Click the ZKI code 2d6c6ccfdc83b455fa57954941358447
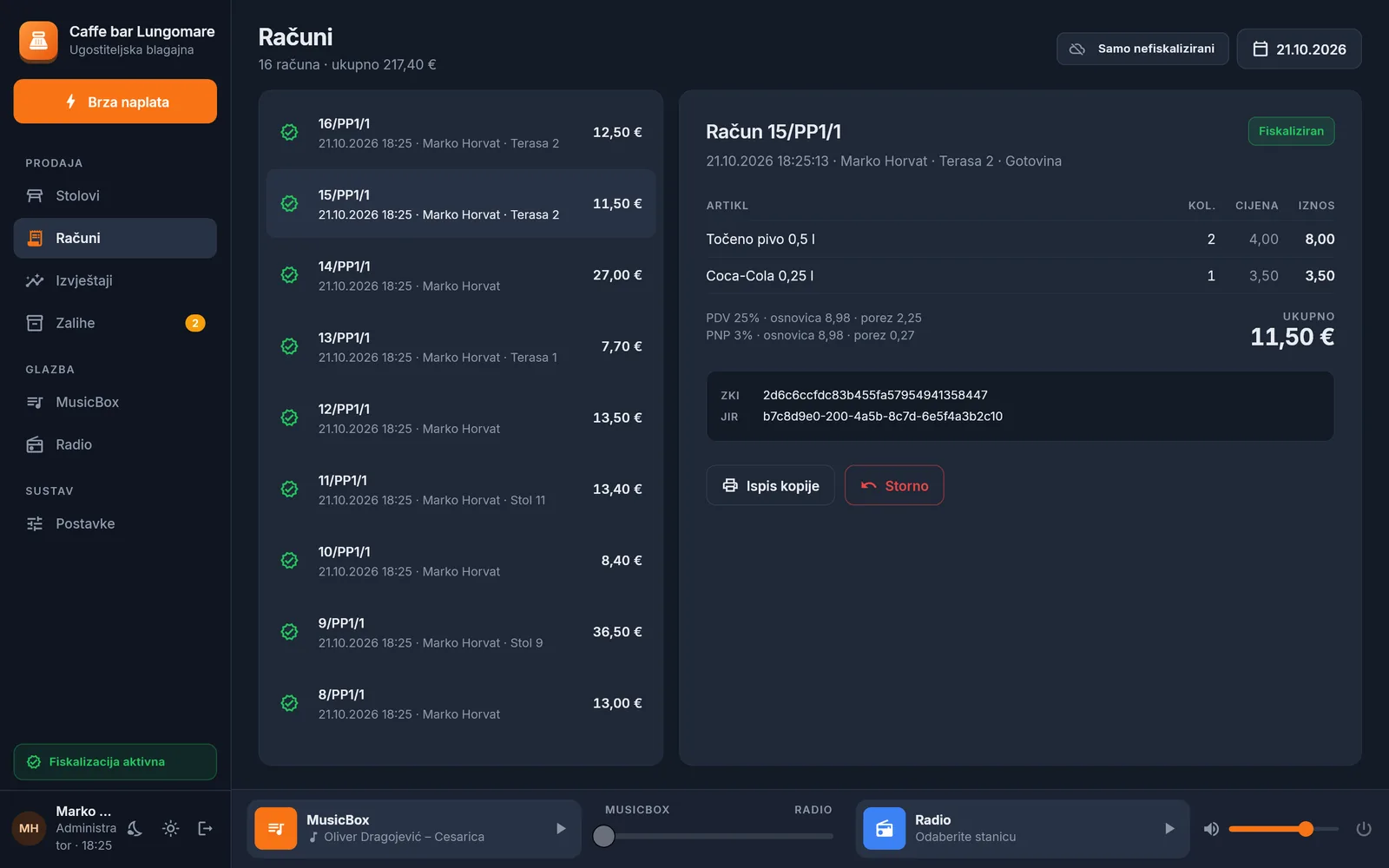The height and width of the screenshot is (868, 1389). pyautogui.click(x=875, y=395)
